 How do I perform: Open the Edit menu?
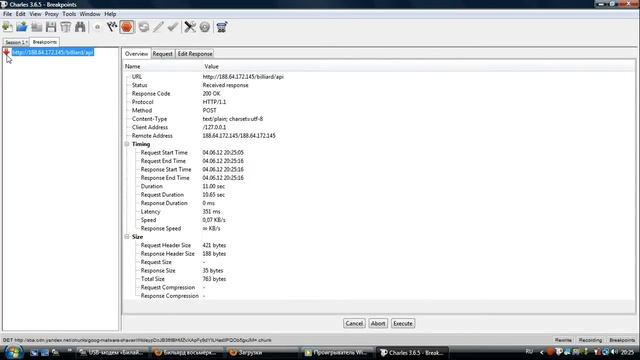point(20,14)
